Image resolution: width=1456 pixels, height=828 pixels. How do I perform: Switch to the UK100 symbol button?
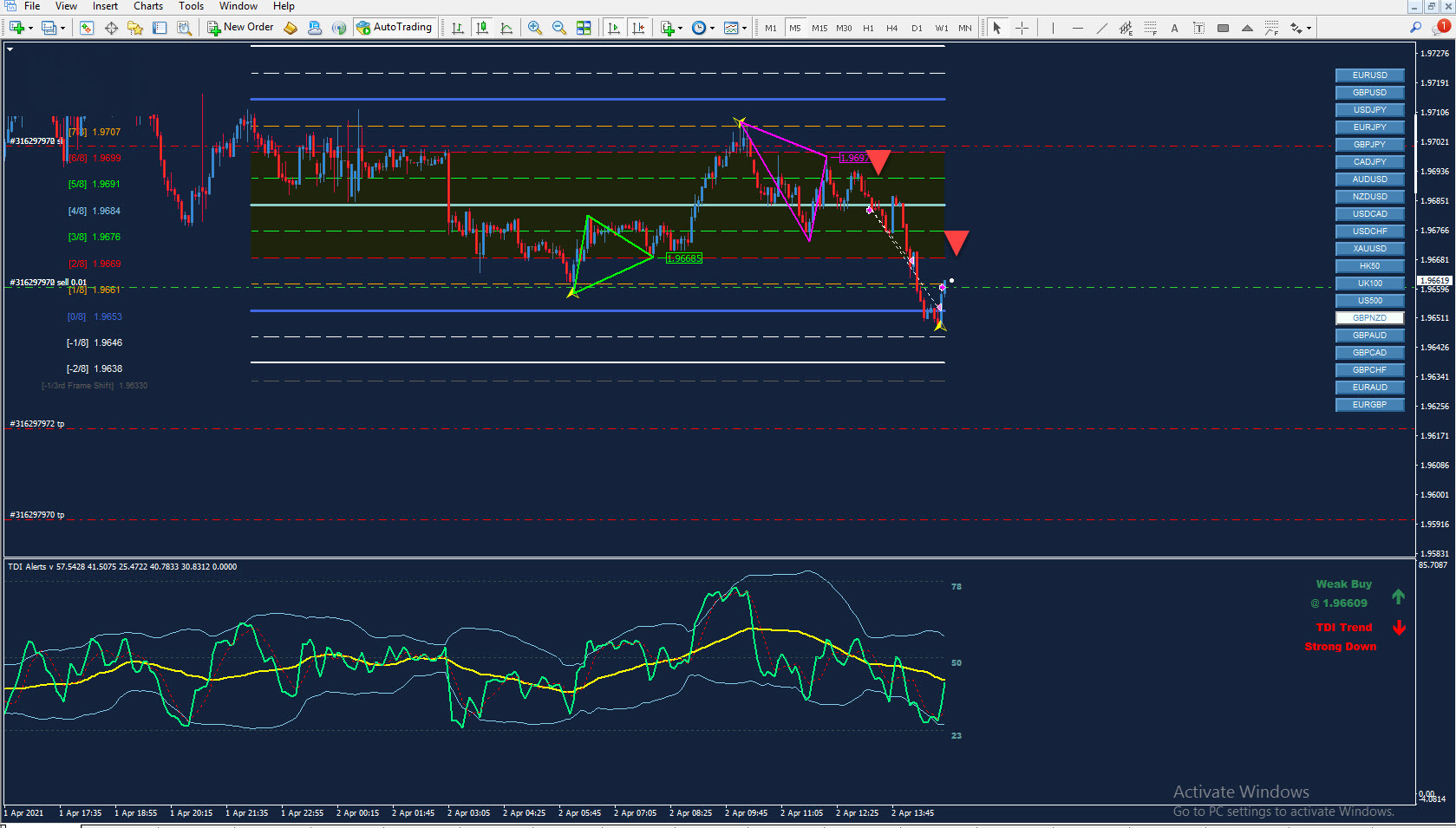tap(1370, 284)
